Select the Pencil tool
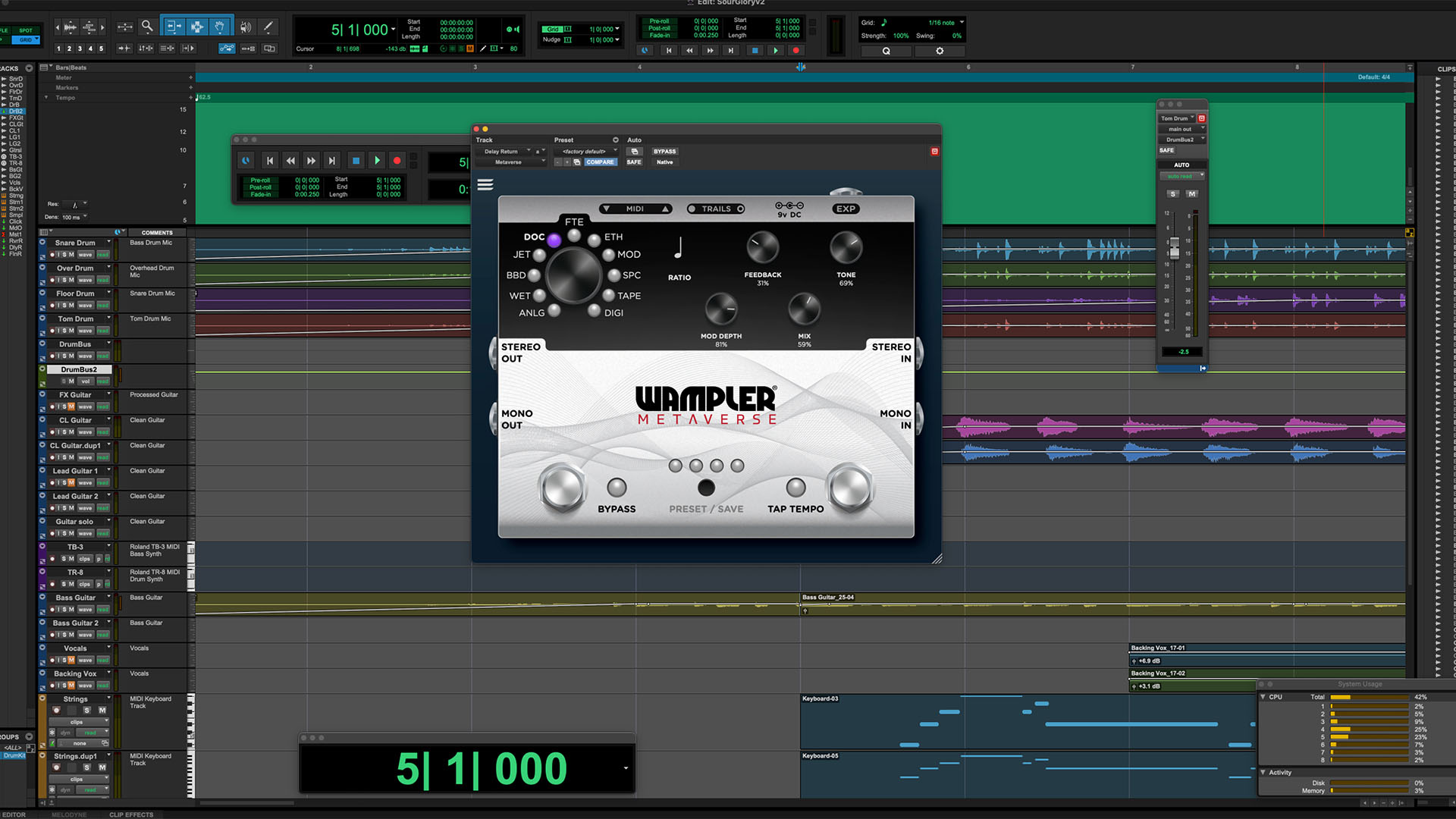This screenshot has width=1456, height=819. click(x=268, y=27)
